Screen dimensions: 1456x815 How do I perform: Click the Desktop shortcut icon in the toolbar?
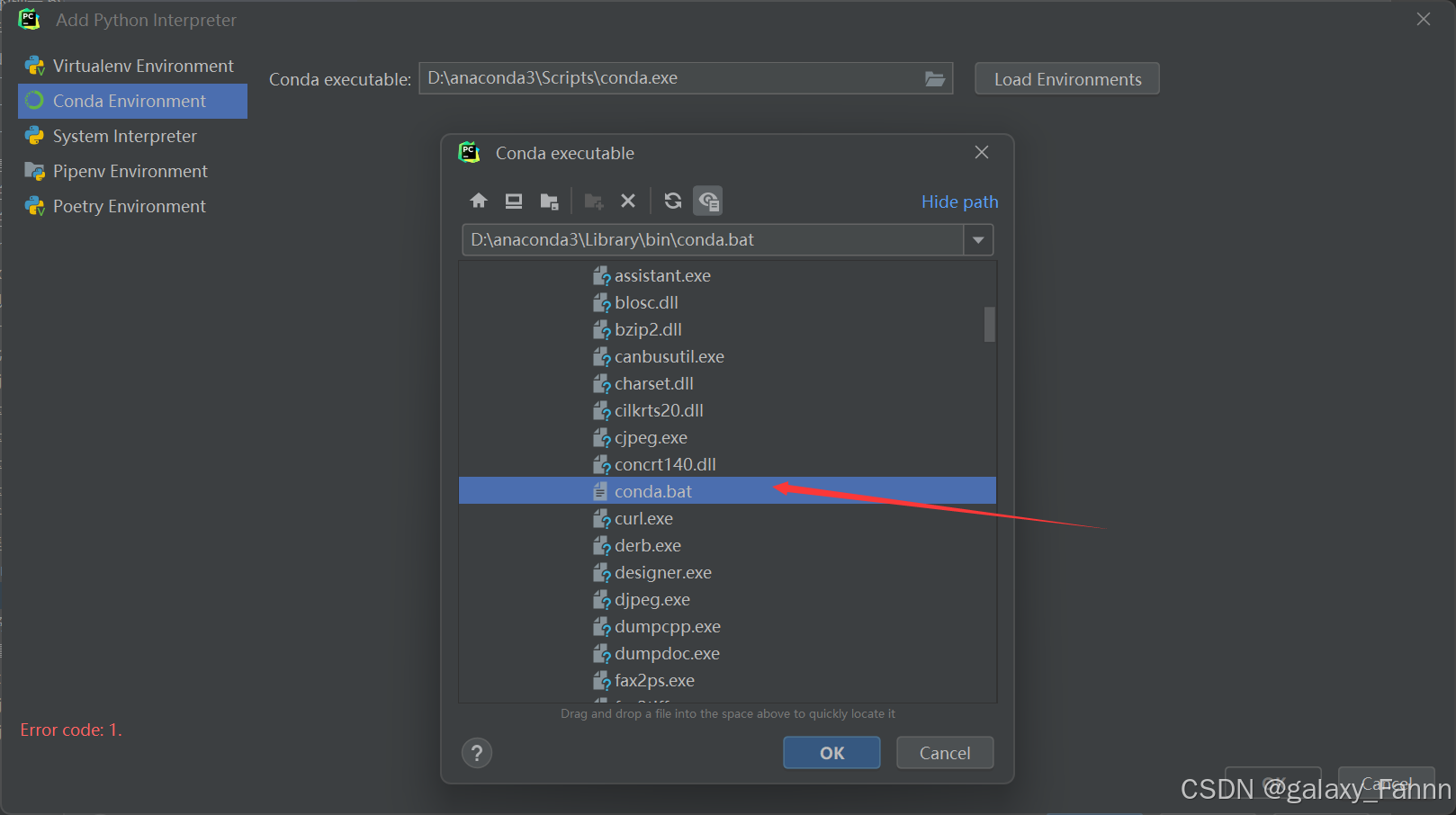click(x=513, y=200)
